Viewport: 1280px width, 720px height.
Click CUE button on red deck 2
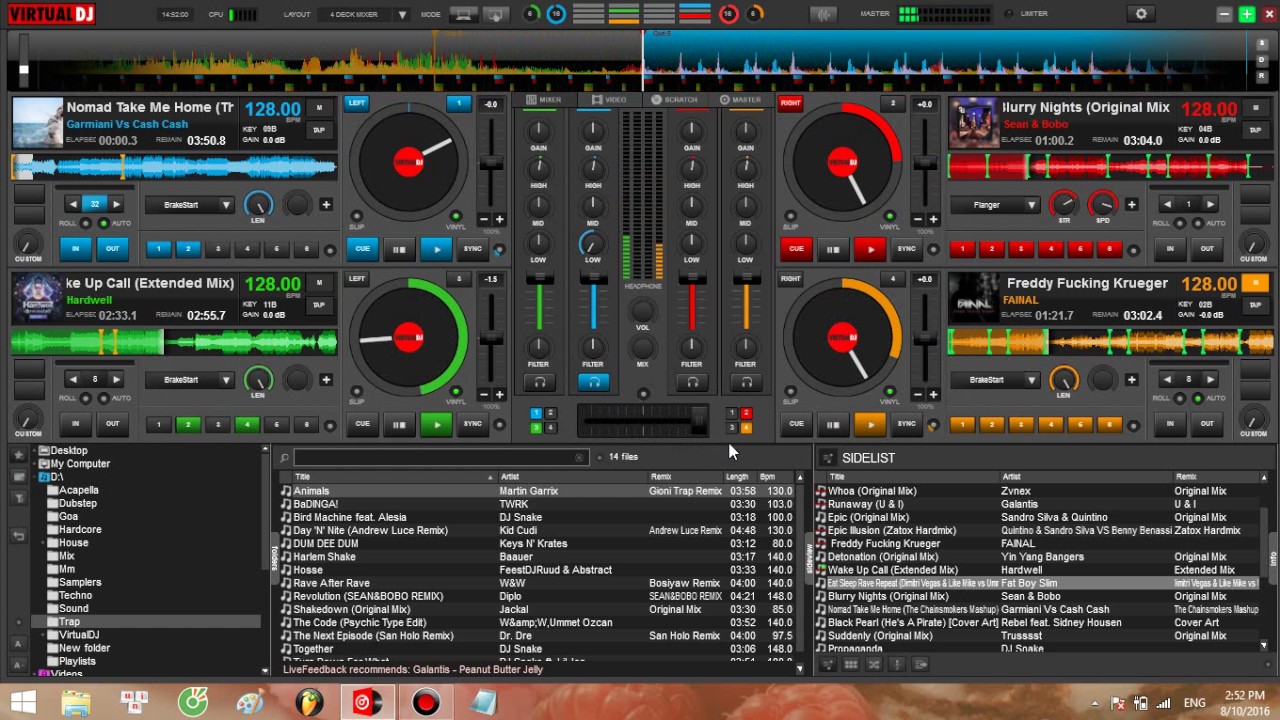click(796, 249)
